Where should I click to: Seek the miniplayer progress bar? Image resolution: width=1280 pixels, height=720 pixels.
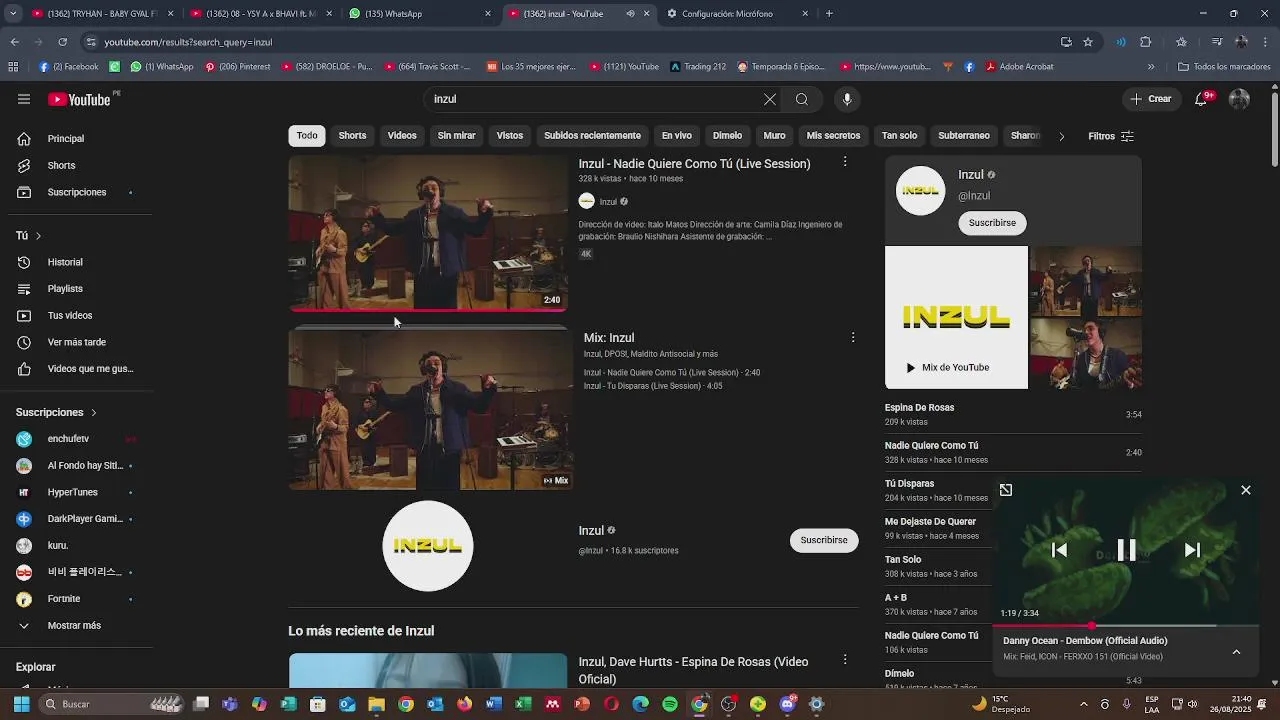(x=1125, y=626)
